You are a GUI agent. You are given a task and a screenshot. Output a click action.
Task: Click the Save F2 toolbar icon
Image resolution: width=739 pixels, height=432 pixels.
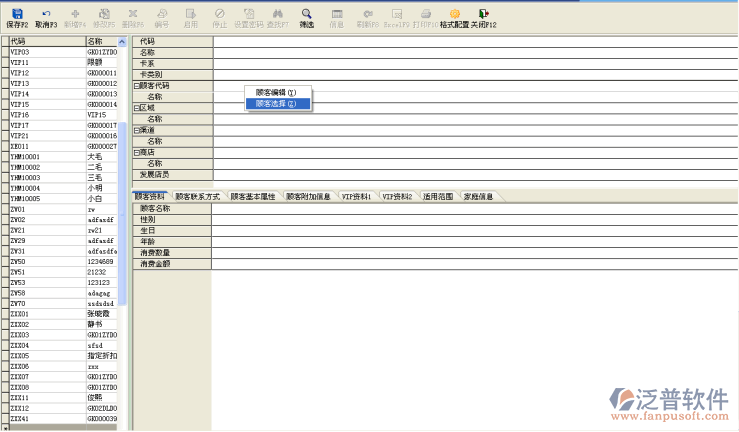click(17, 14)
